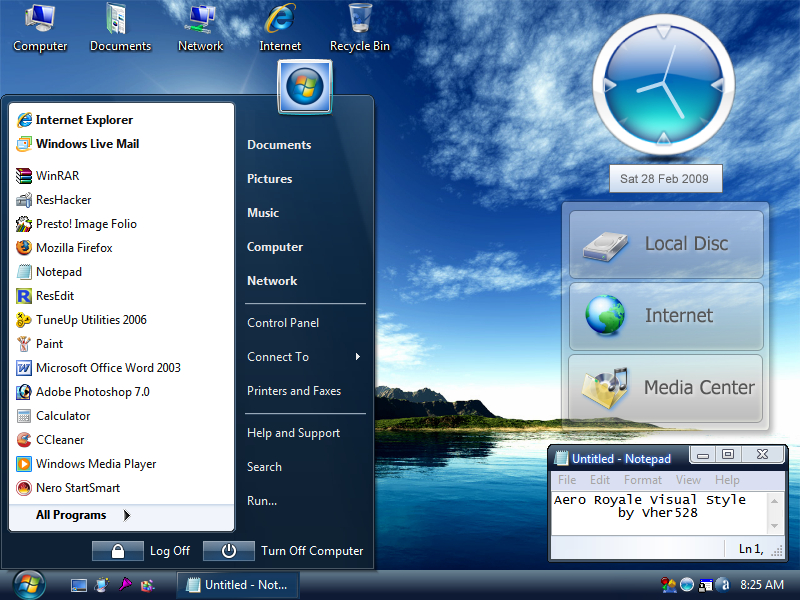800x600 pixels.
Task: Click the Windows Live Mail icon
Action: [x=24, y=144]
